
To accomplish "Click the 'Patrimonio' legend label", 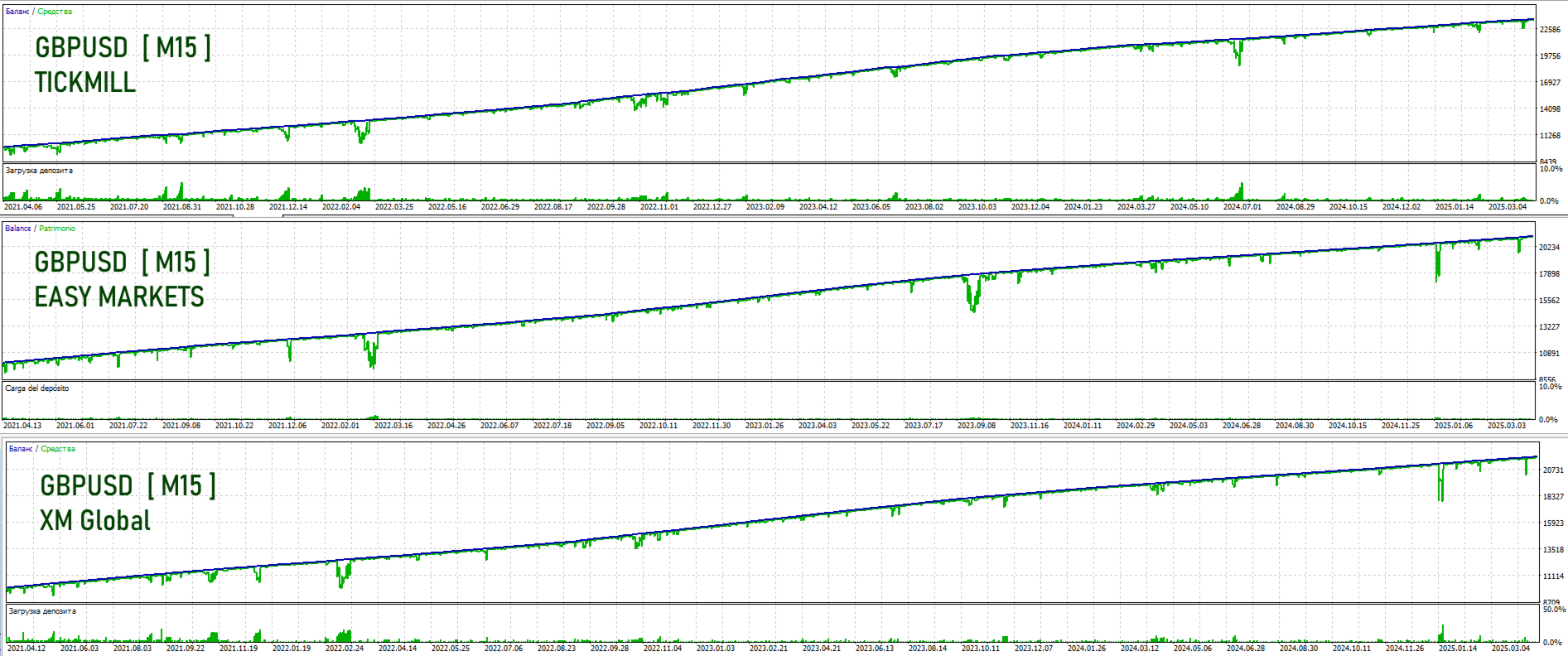I will tap(57, 229).
